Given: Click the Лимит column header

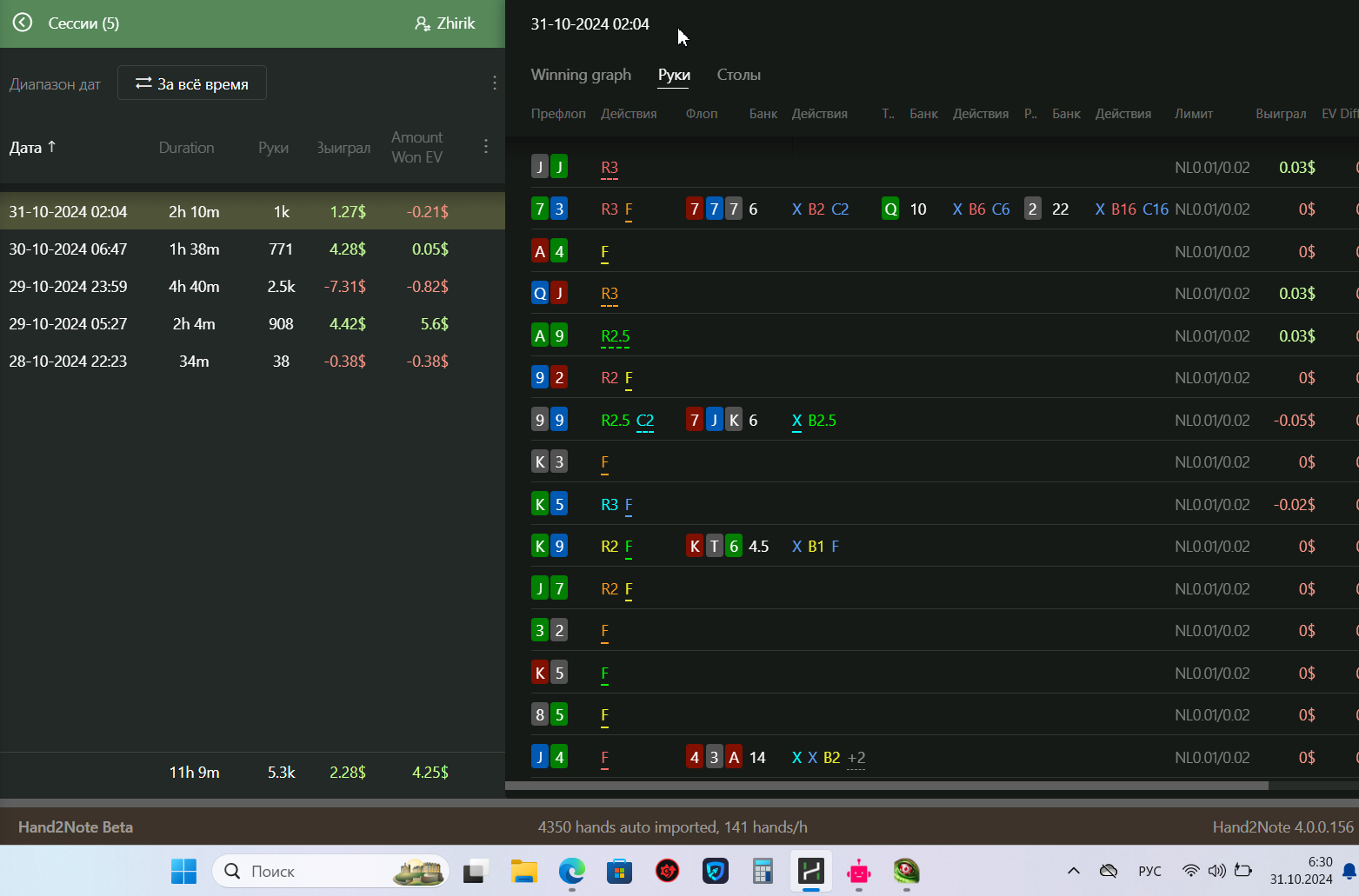Looking at the screenshot, I should (x=1193, y=114).
